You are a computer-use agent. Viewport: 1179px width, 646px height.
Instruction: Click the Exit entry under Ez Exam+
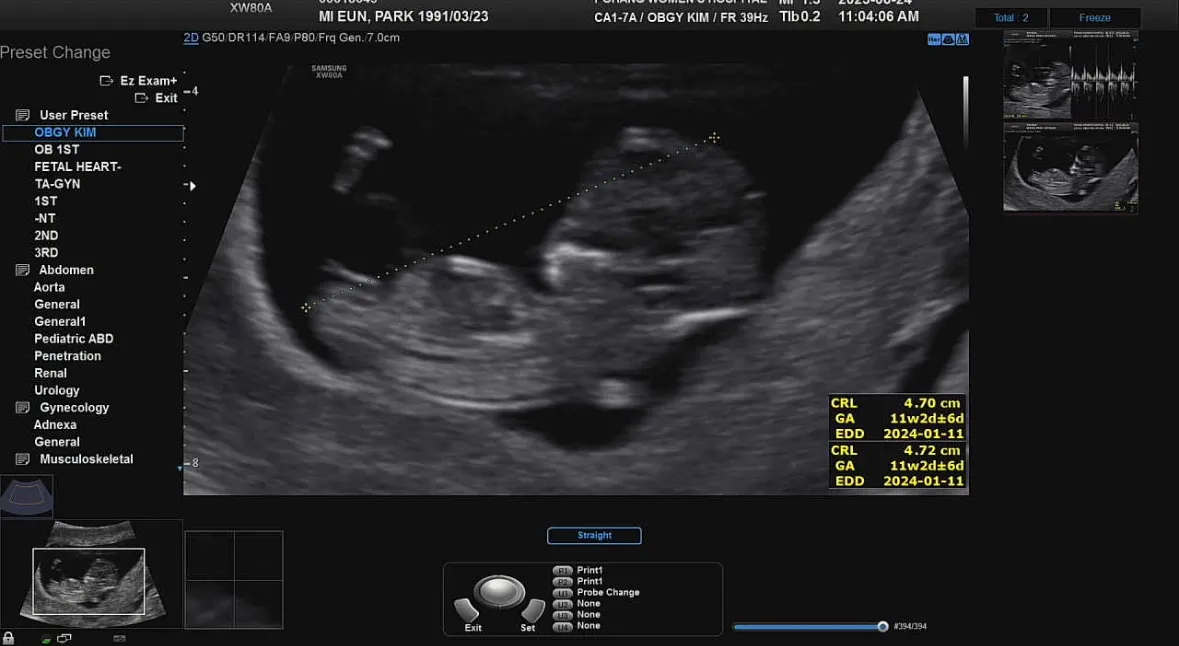[156, 98]
